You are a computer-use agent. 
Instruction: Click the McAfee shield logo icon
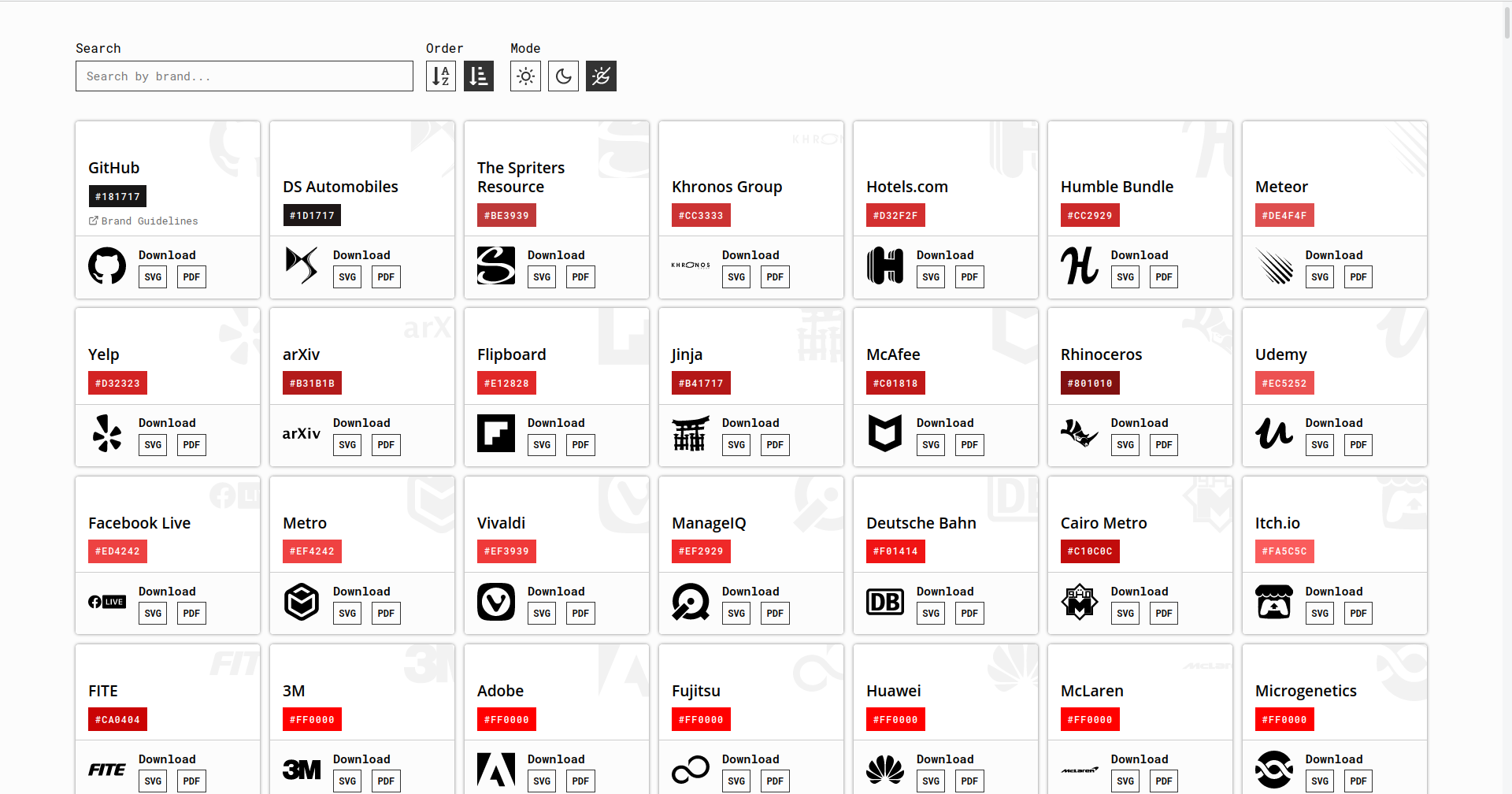(885, 433)
